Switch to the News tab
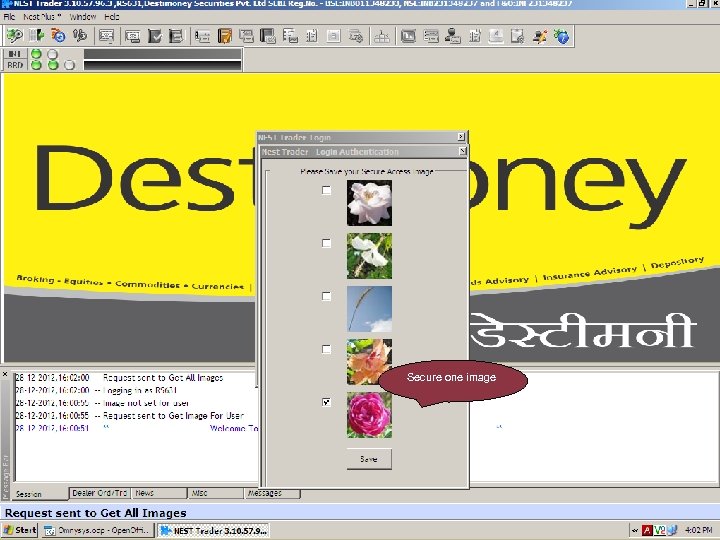 point(159,493)
